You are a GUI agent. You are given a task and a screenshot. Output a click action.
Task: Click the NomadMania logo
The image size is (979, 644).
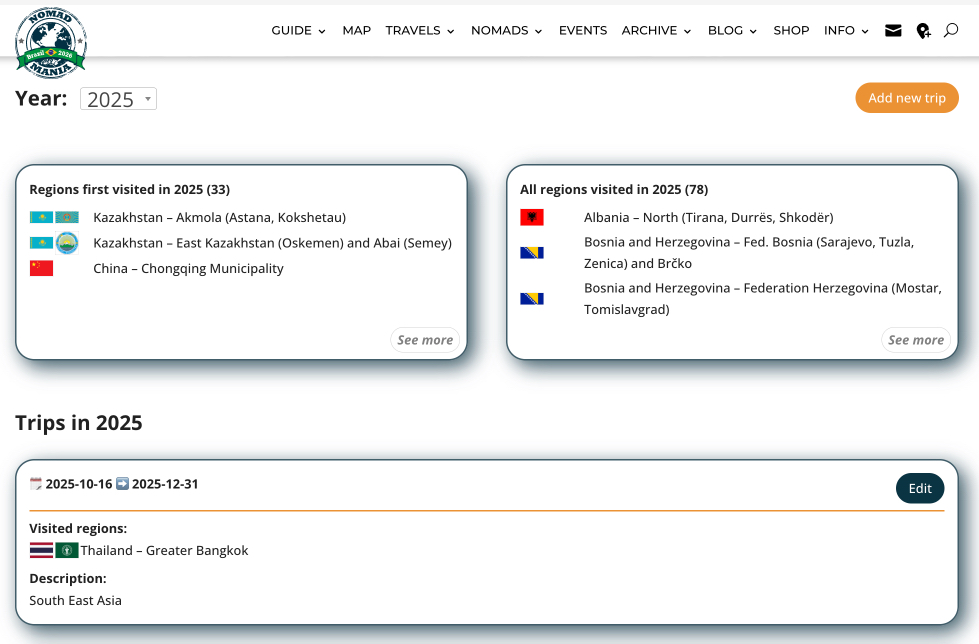click(51, 43)
